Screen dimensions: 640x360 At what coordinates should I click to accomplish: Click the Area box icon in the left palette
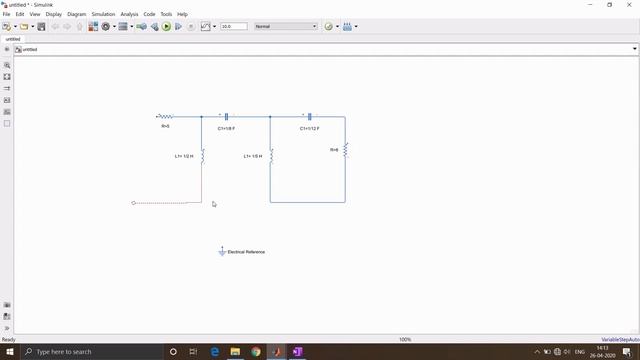click(x=7, y=124)
